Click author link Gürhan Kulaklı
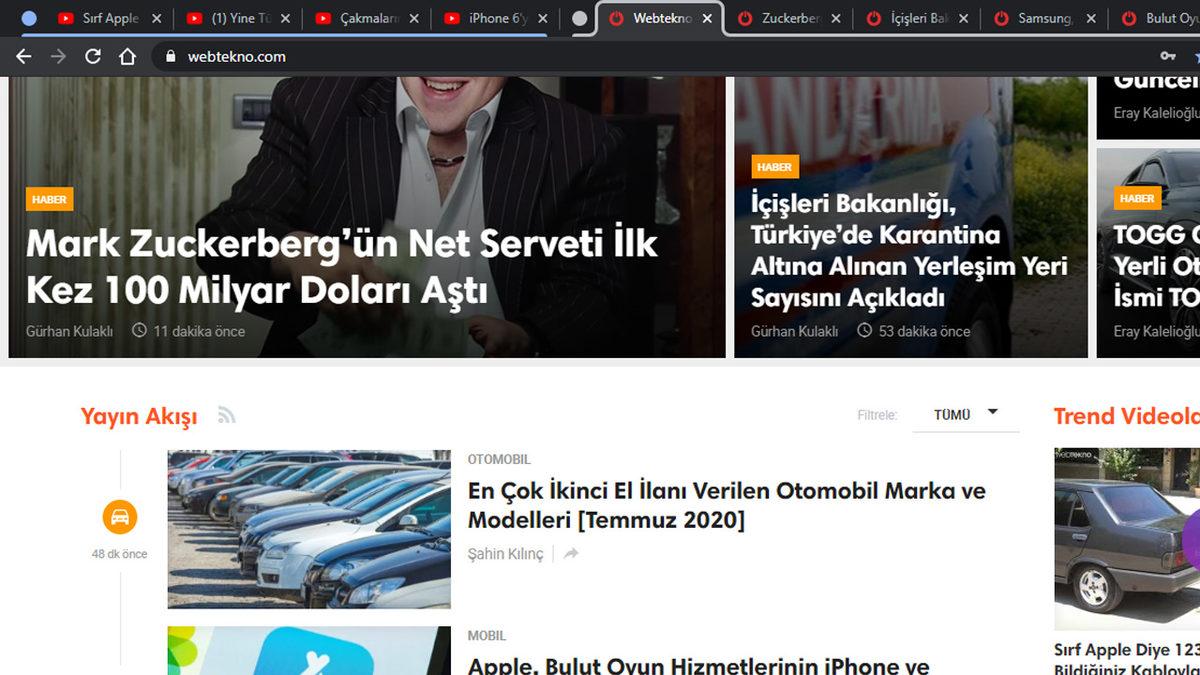 [x=70, y=331]
